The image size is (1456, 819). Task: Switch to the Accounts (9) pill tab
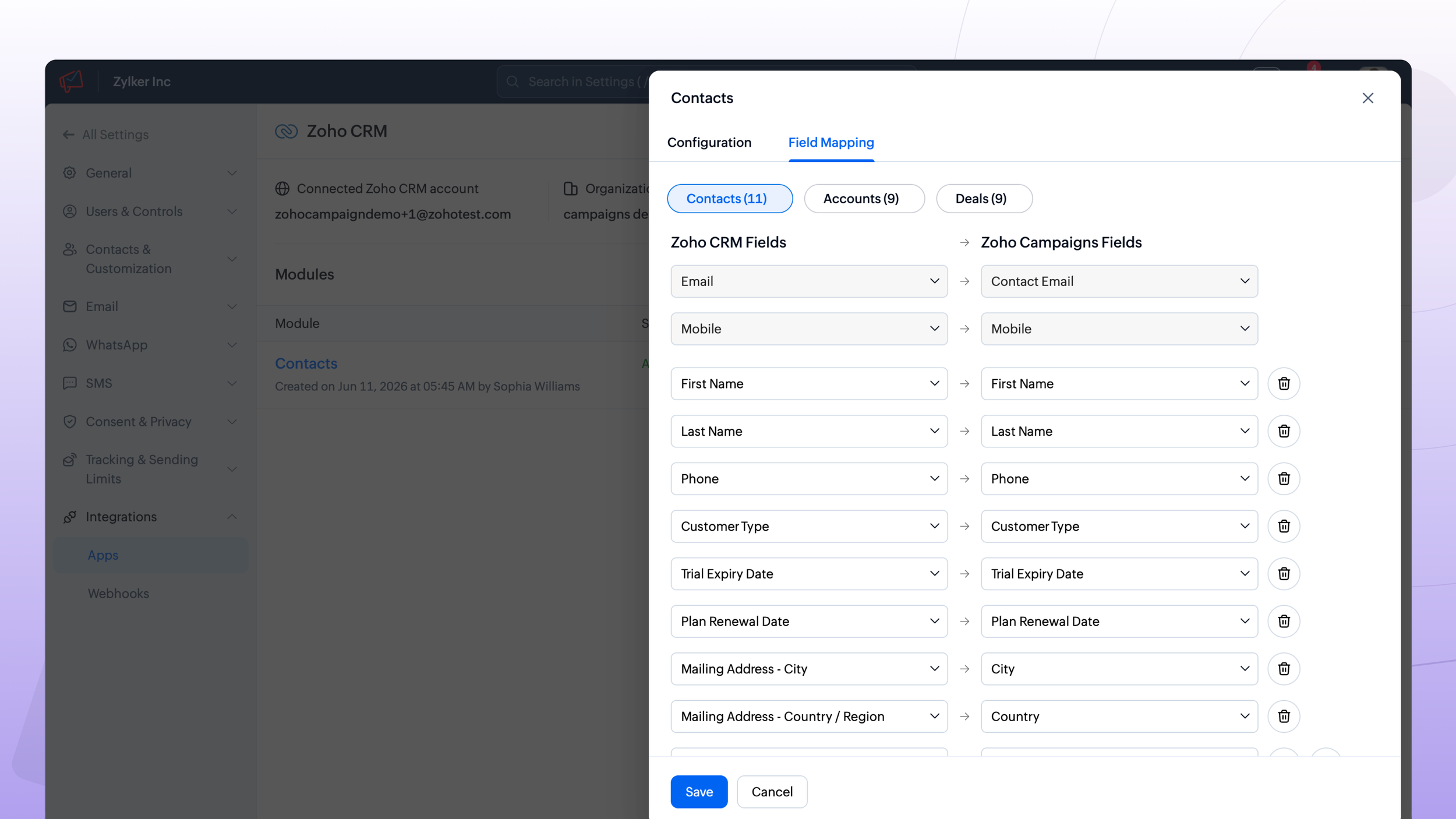[864, 199]
